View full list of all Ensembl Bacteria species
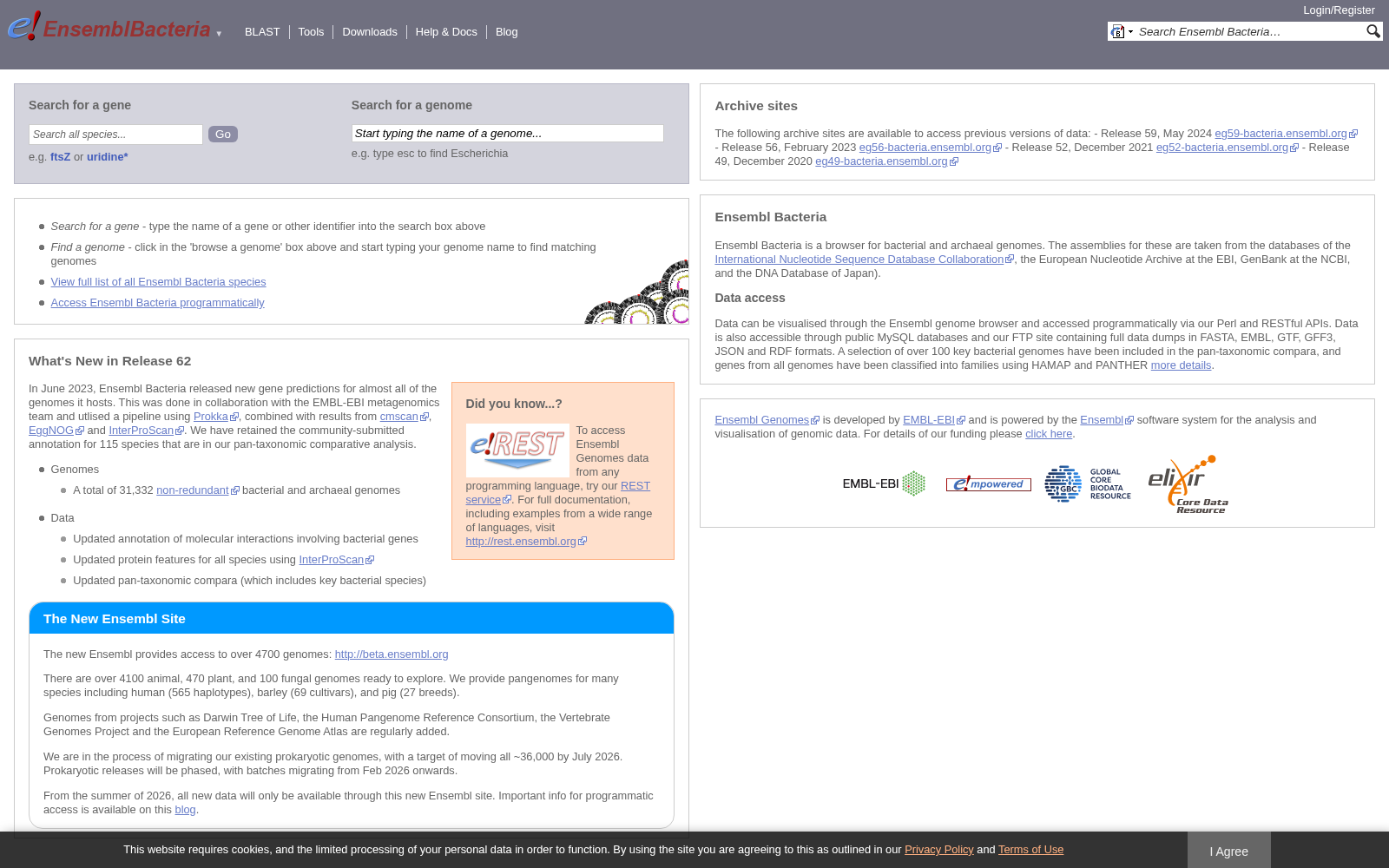1389x868 pixels. pos(158,282)
